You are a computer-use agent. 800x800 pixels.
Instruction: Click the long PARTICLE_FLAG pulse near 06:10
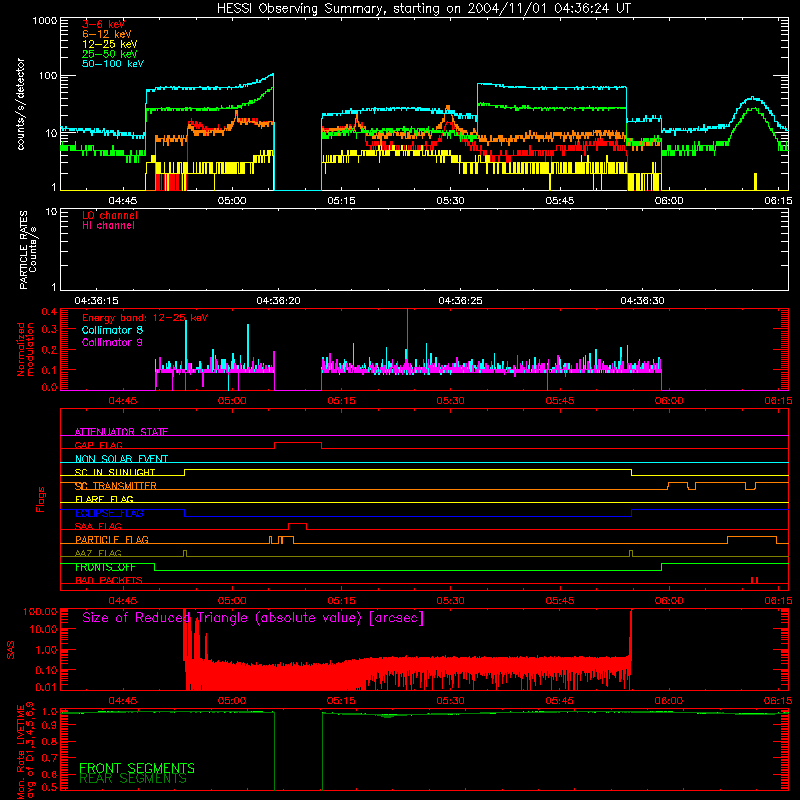(752, 538)
